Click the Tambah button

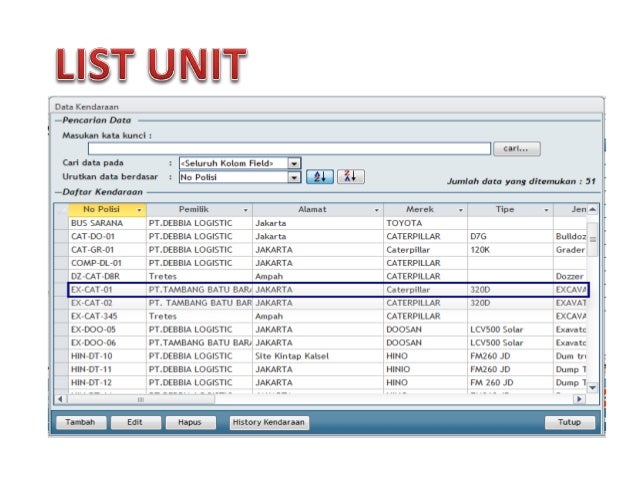pos(80,422)
